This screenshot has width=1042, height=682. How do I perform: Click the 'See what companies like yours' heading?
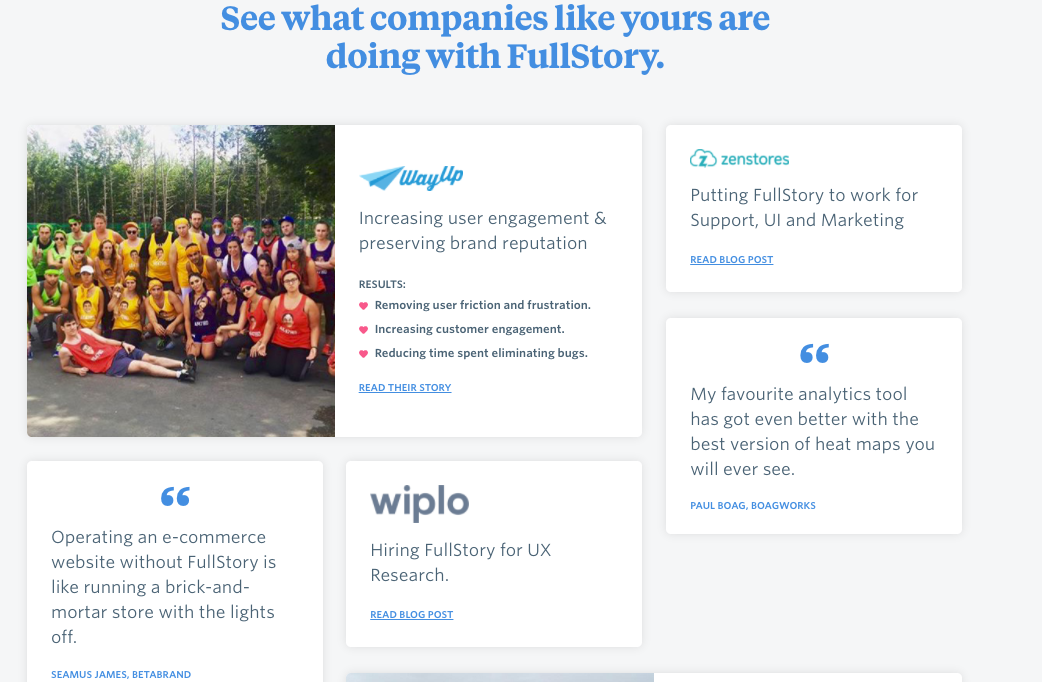(x=495, y=37)
